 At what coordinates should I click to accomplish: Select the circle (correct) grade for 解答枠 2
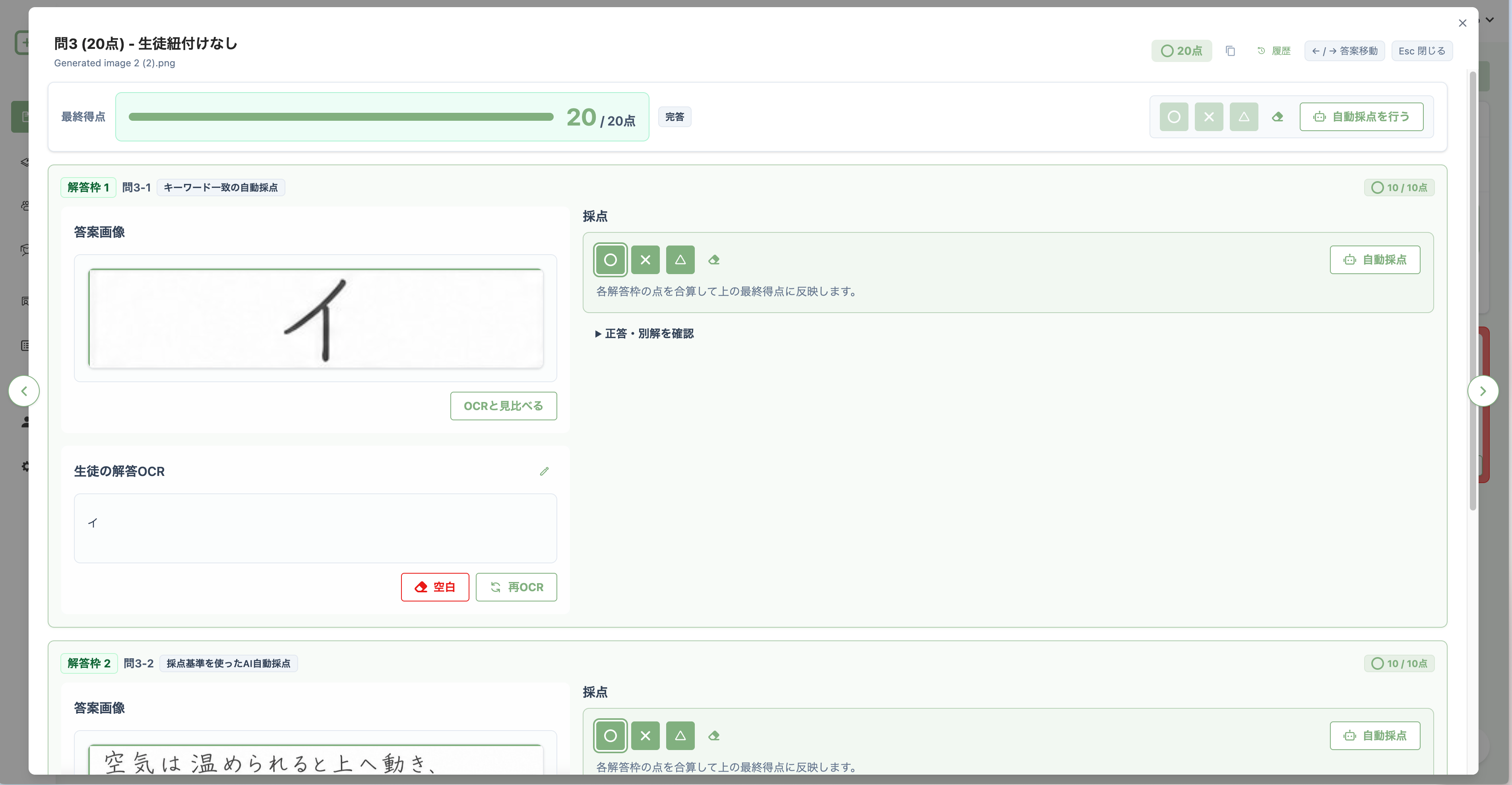(611, 736)
